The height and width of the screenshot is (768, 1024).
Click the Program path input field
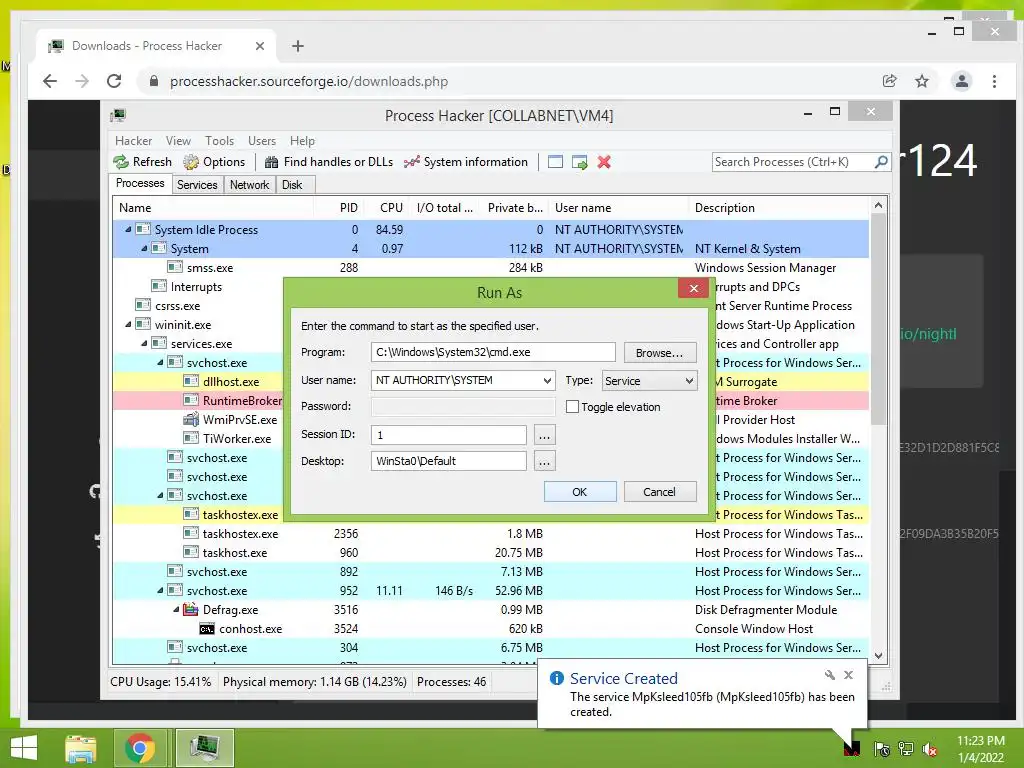(493, 352)
